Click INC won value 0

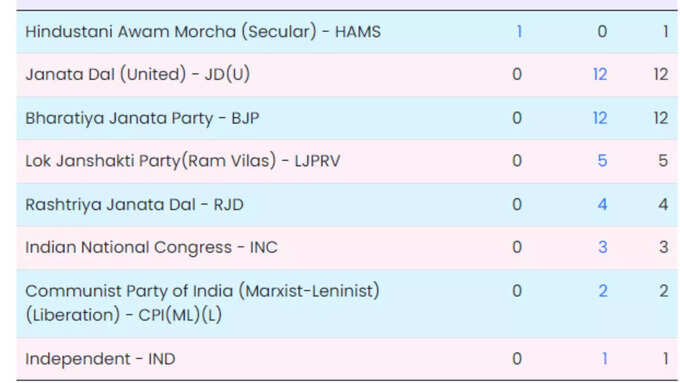pos(517,247)
